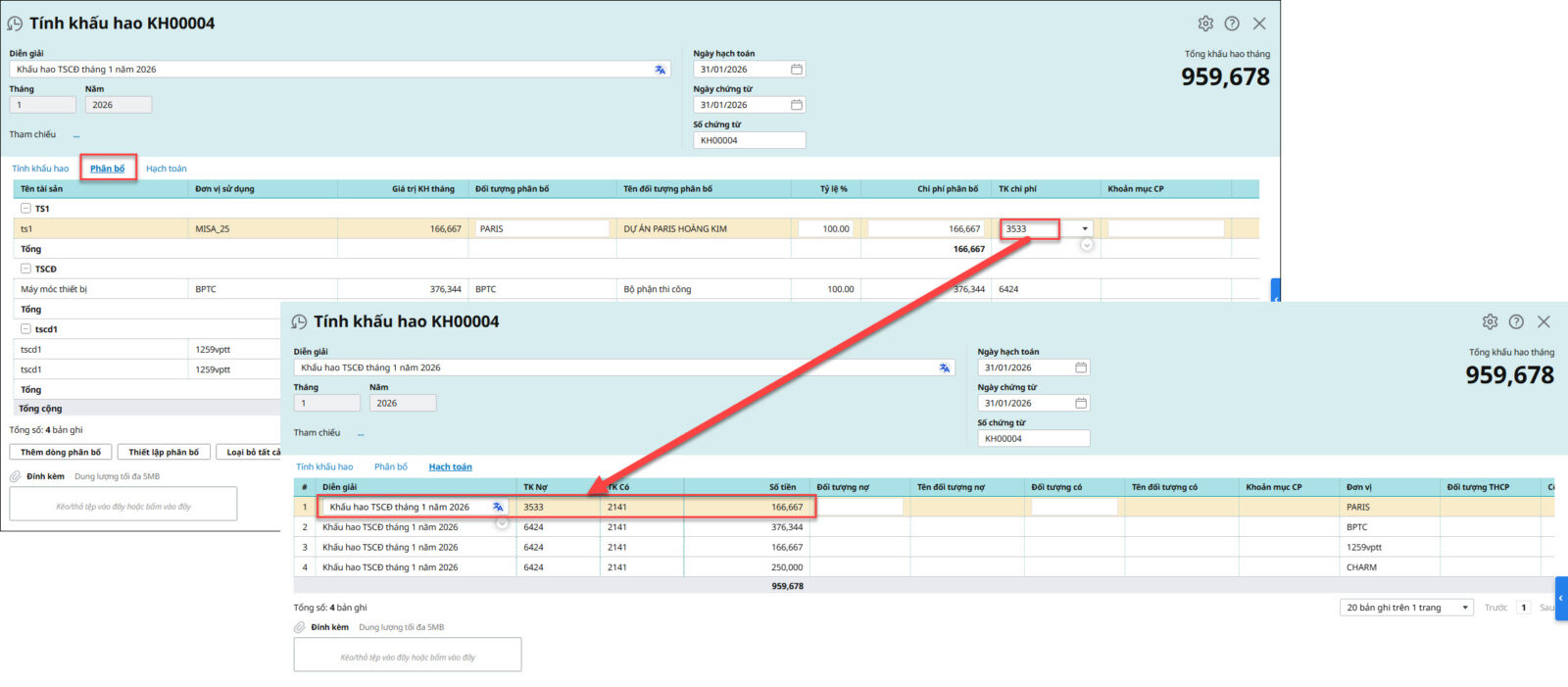The height and width of the screenshot is (687, 1568).
Task: Click the Thiết lập phân bổ button
Action: [164, 452]
